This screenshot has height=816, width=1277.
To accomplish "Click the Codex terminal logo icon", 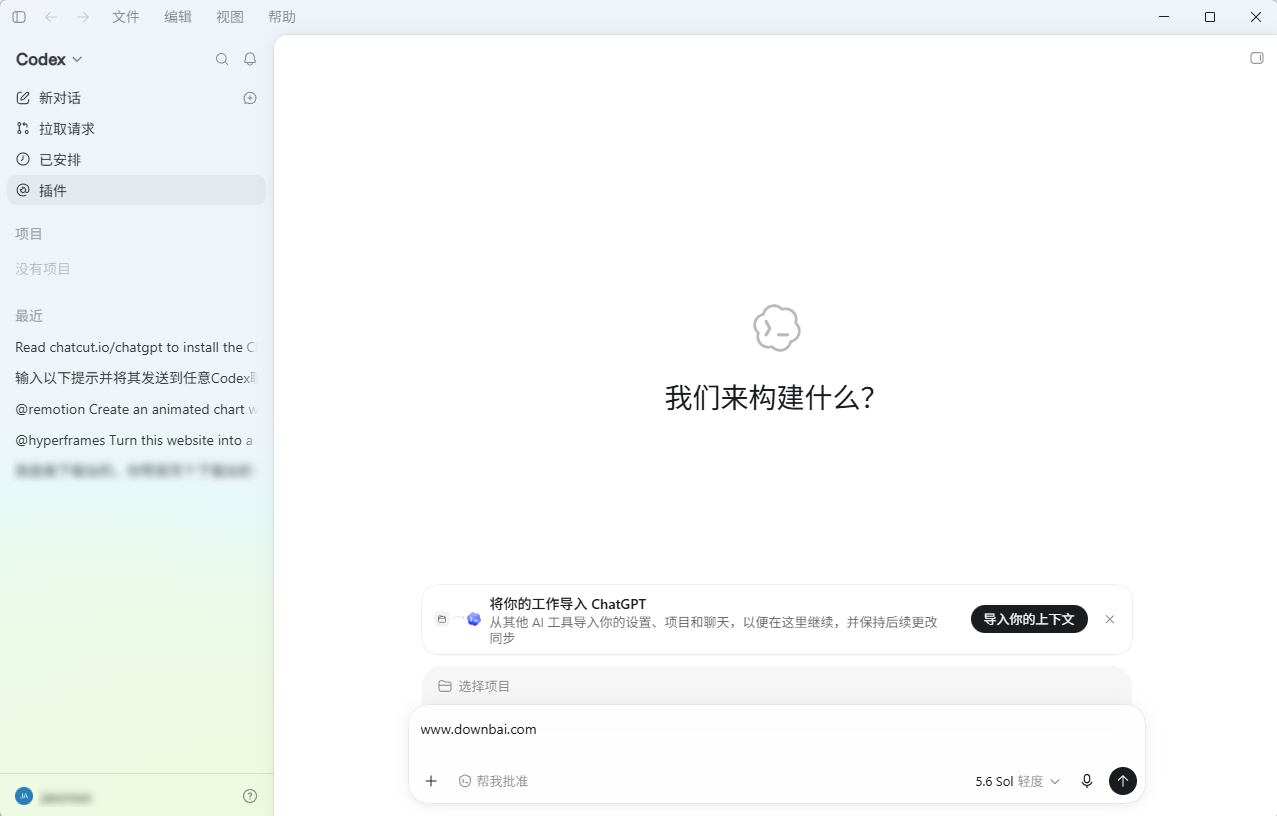I will [x=777, y=328].
